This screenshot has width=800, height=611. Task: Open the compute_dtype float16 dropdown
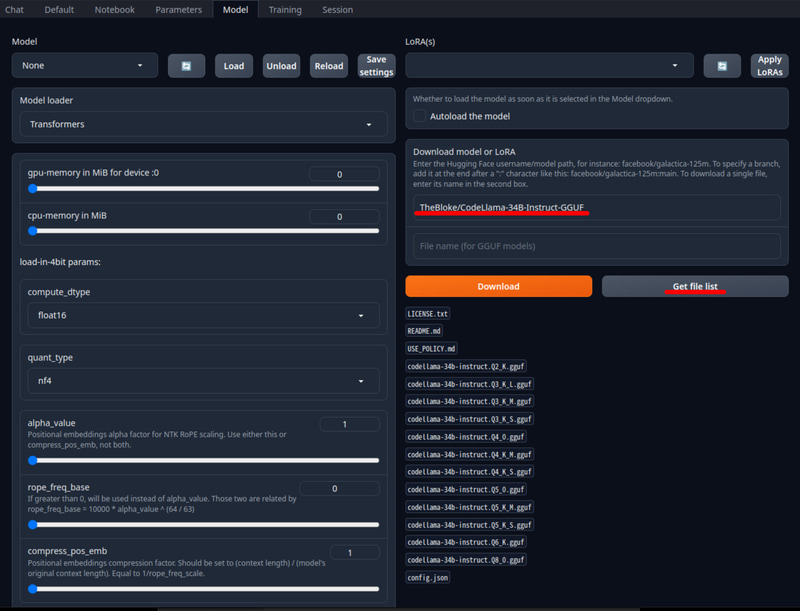coord(204,315)
